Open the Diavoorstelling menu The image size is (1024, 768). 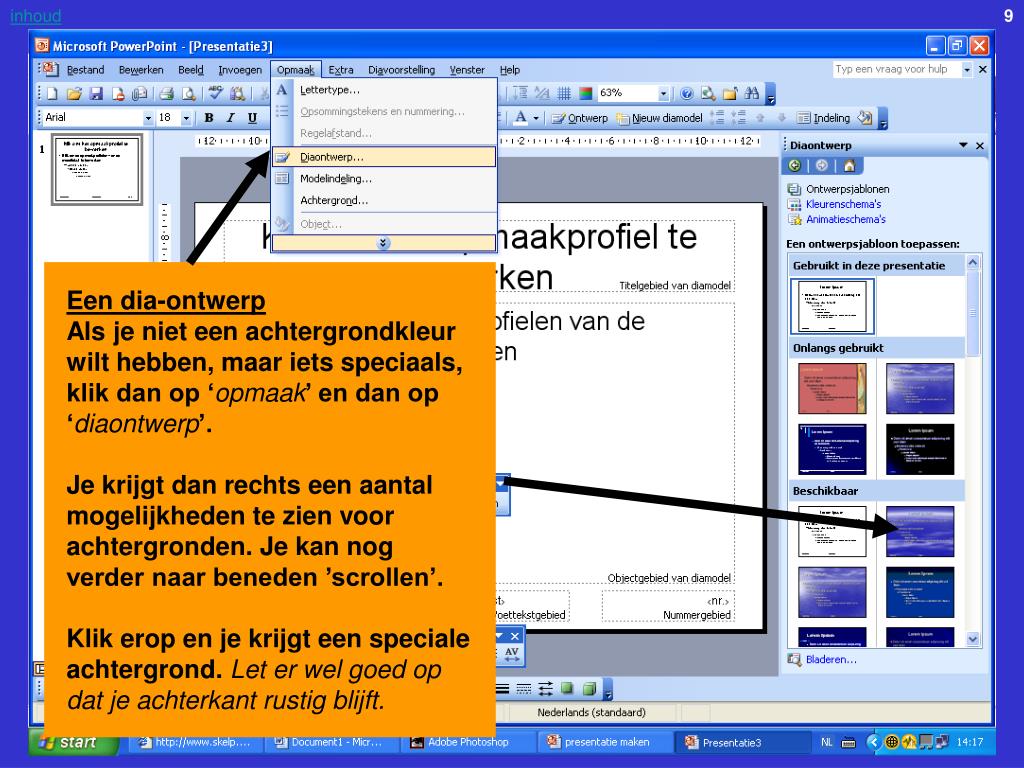tap(401, 70)
